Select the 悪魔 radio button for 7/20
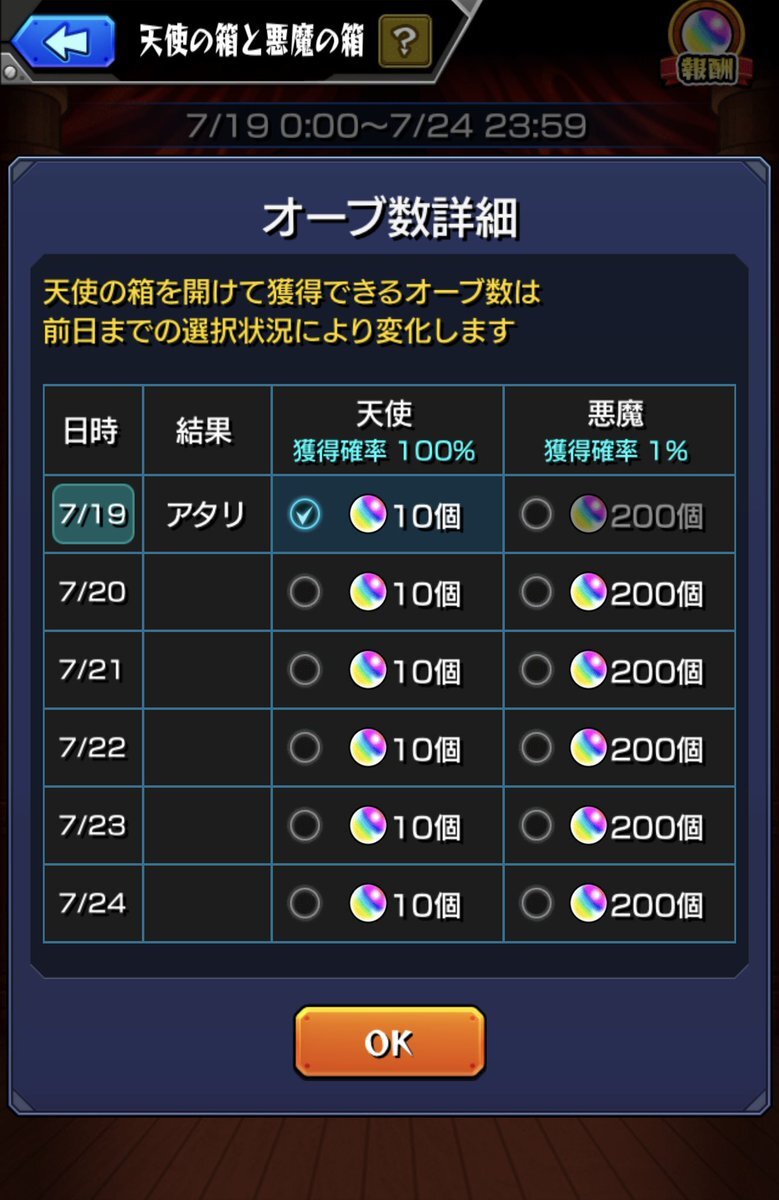The width and height of the screenshot is (779, 1200). pyautogui.click(x=536, y=593)
